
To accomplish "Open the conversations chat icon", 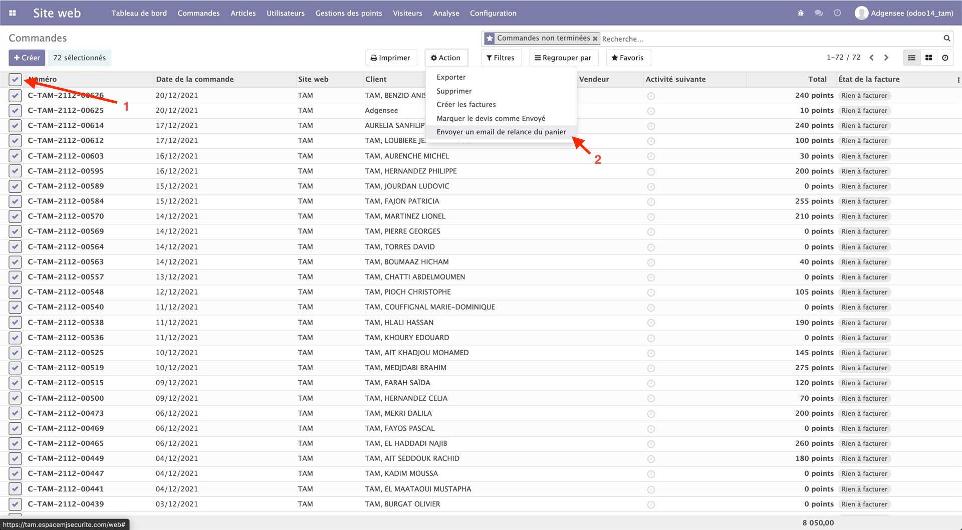I will coord(818,13).
